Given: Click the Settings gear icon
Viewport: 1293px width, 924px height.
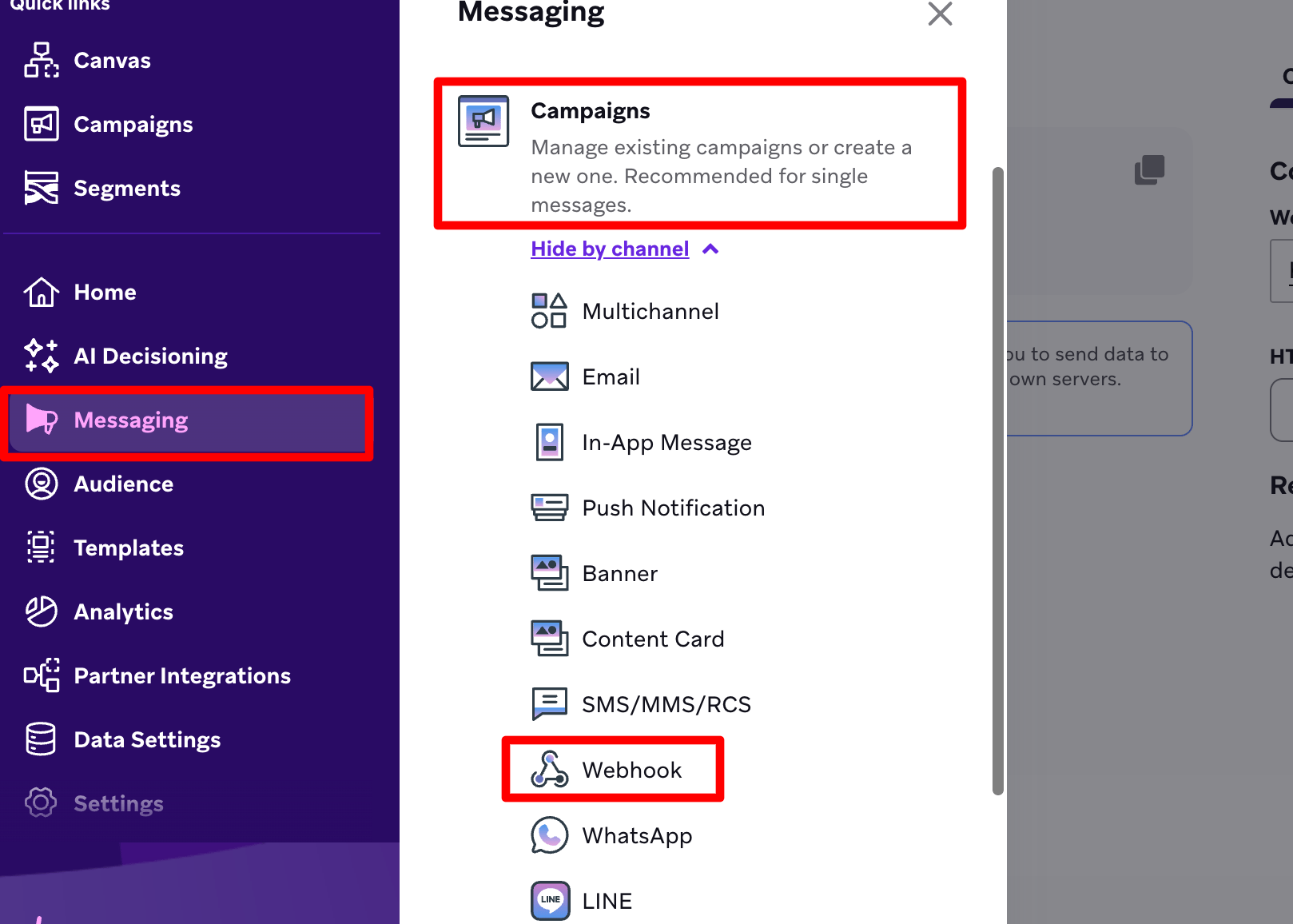Looking at the screenshot, I should [42, 803].
